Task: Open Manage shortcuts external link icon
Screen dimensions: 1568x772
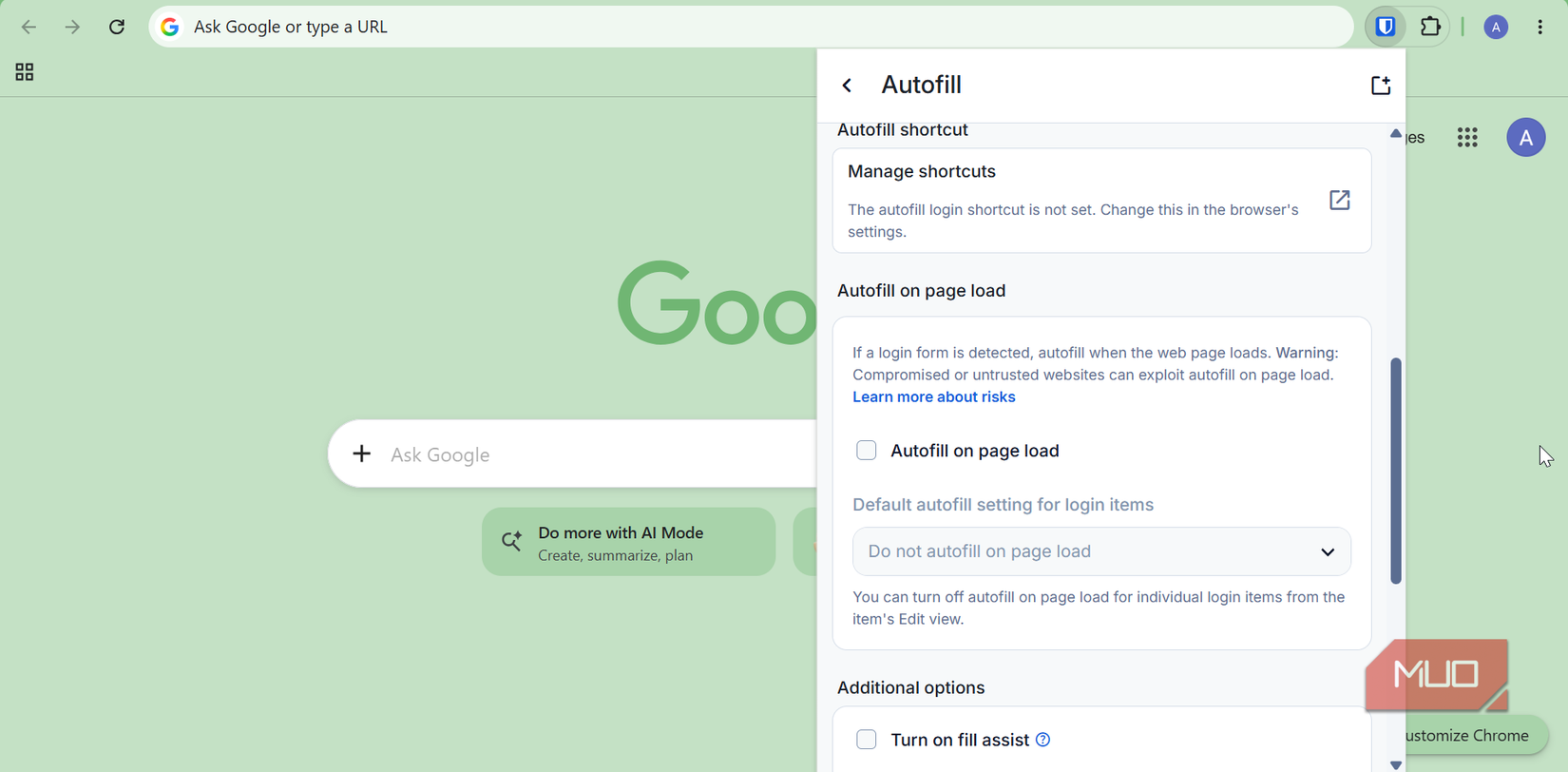Action: [x=1339, y=200]
